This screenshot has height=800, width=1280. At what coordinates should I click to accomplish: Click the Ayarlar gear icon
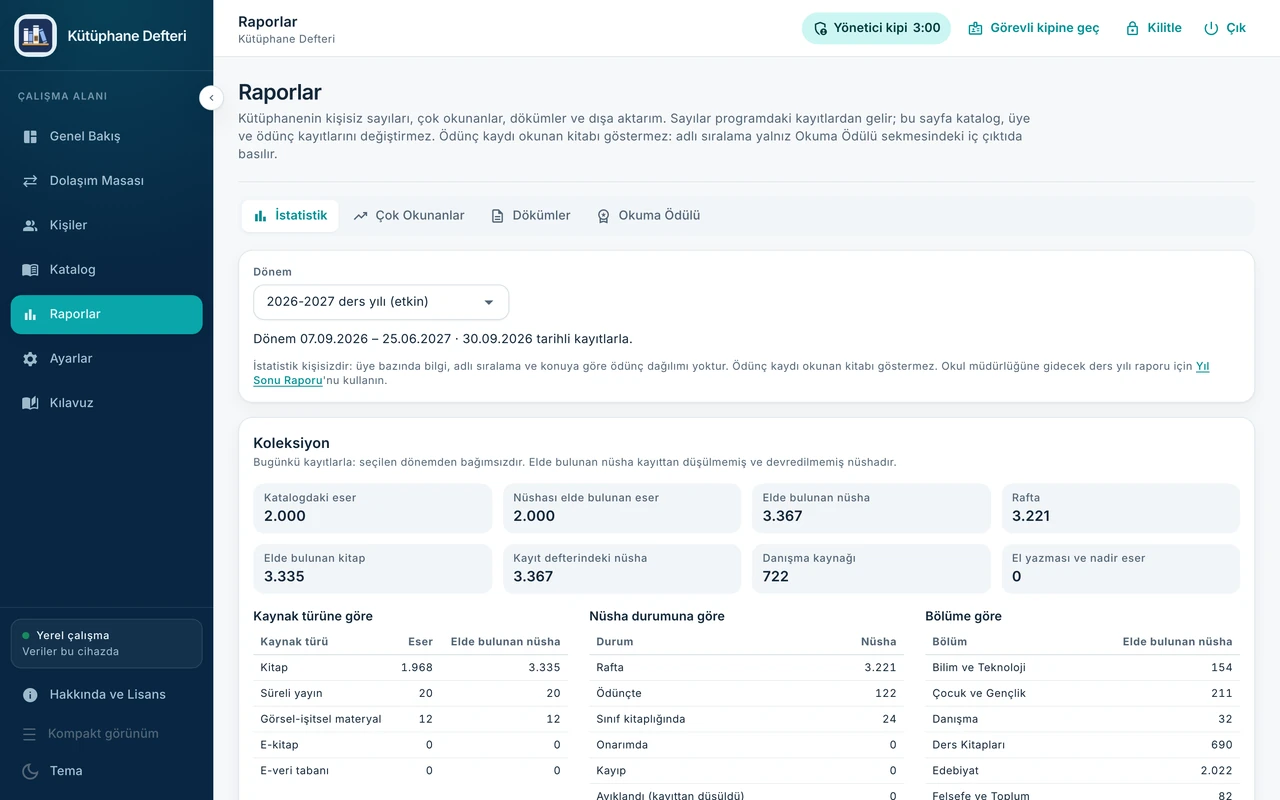[x=30, y=359]
